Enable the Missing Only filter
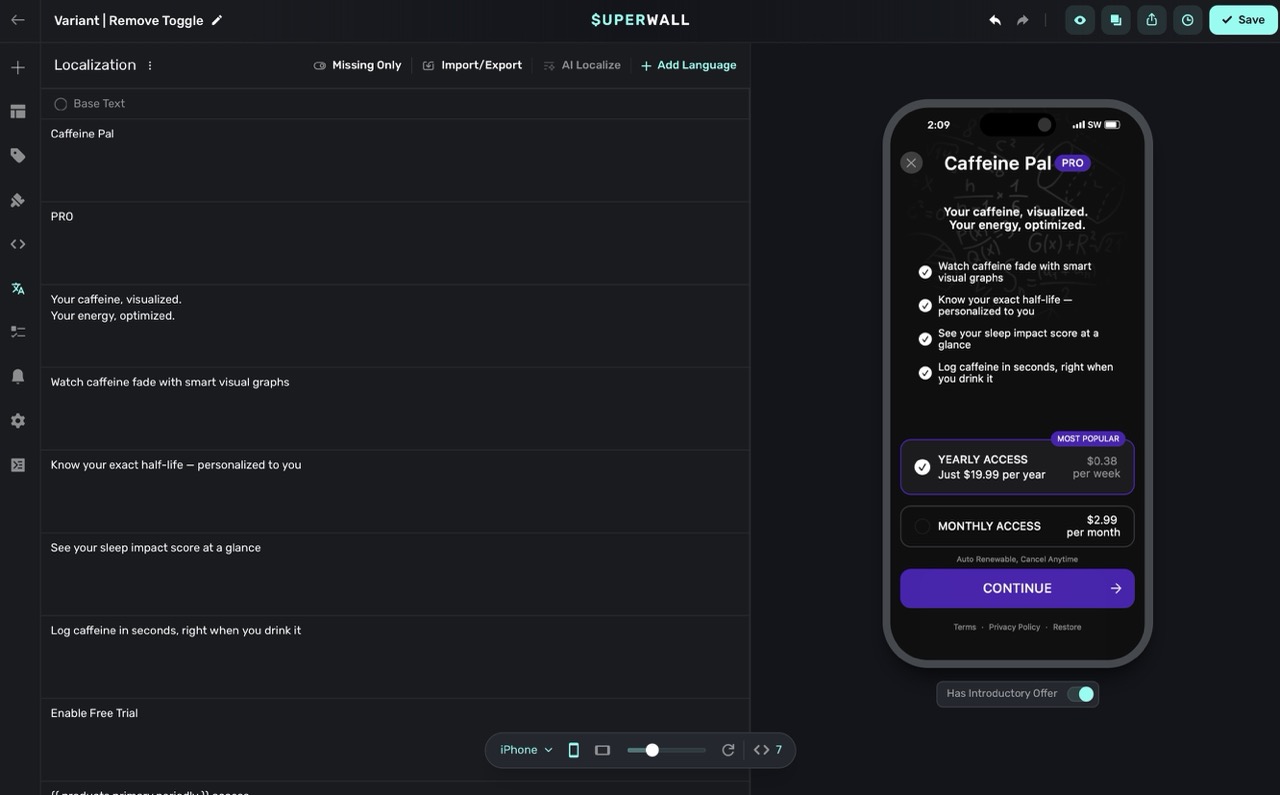 tap(357, 64)
